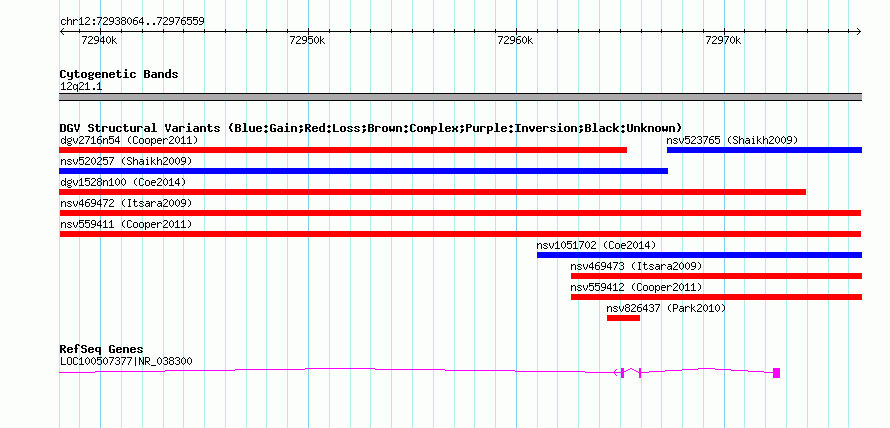Click the red bar beneath nsv469472

tap(460, 213)
